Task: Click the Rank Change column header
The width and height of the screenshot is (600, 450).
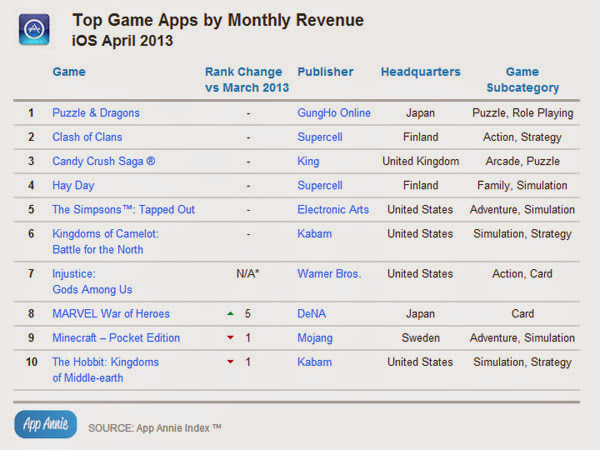Action: 247,80
